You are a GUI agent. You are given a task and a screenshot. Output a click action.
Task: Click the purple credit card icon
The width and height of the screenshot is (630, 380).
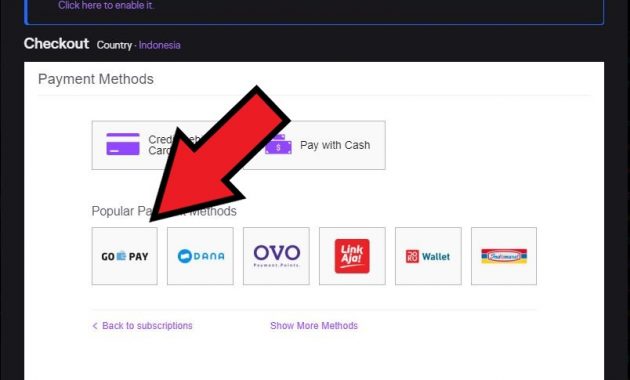[123, 144]
